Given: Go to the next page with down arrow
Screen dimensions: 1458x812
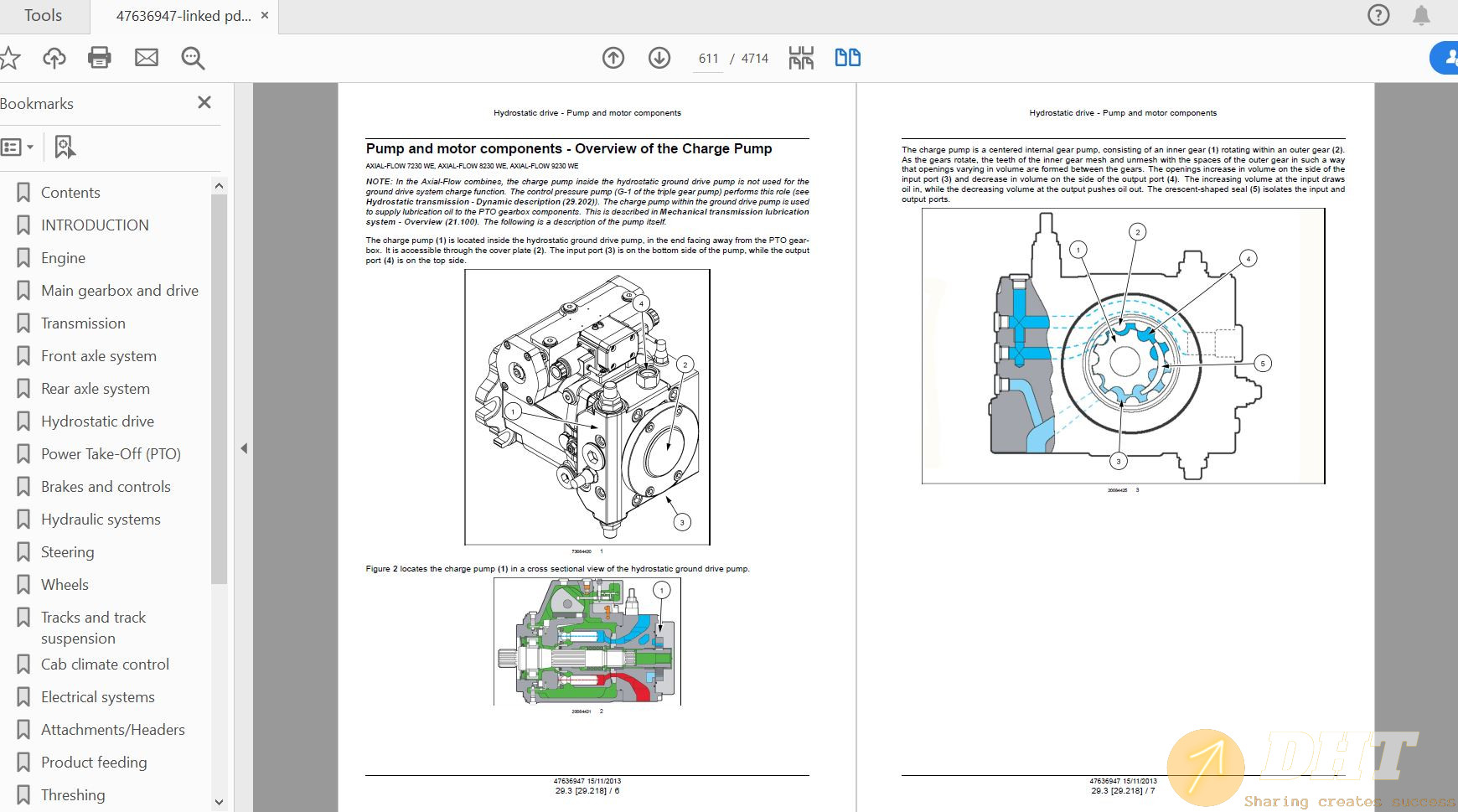Looking at the screenshot, I should [x=659, y=58].
